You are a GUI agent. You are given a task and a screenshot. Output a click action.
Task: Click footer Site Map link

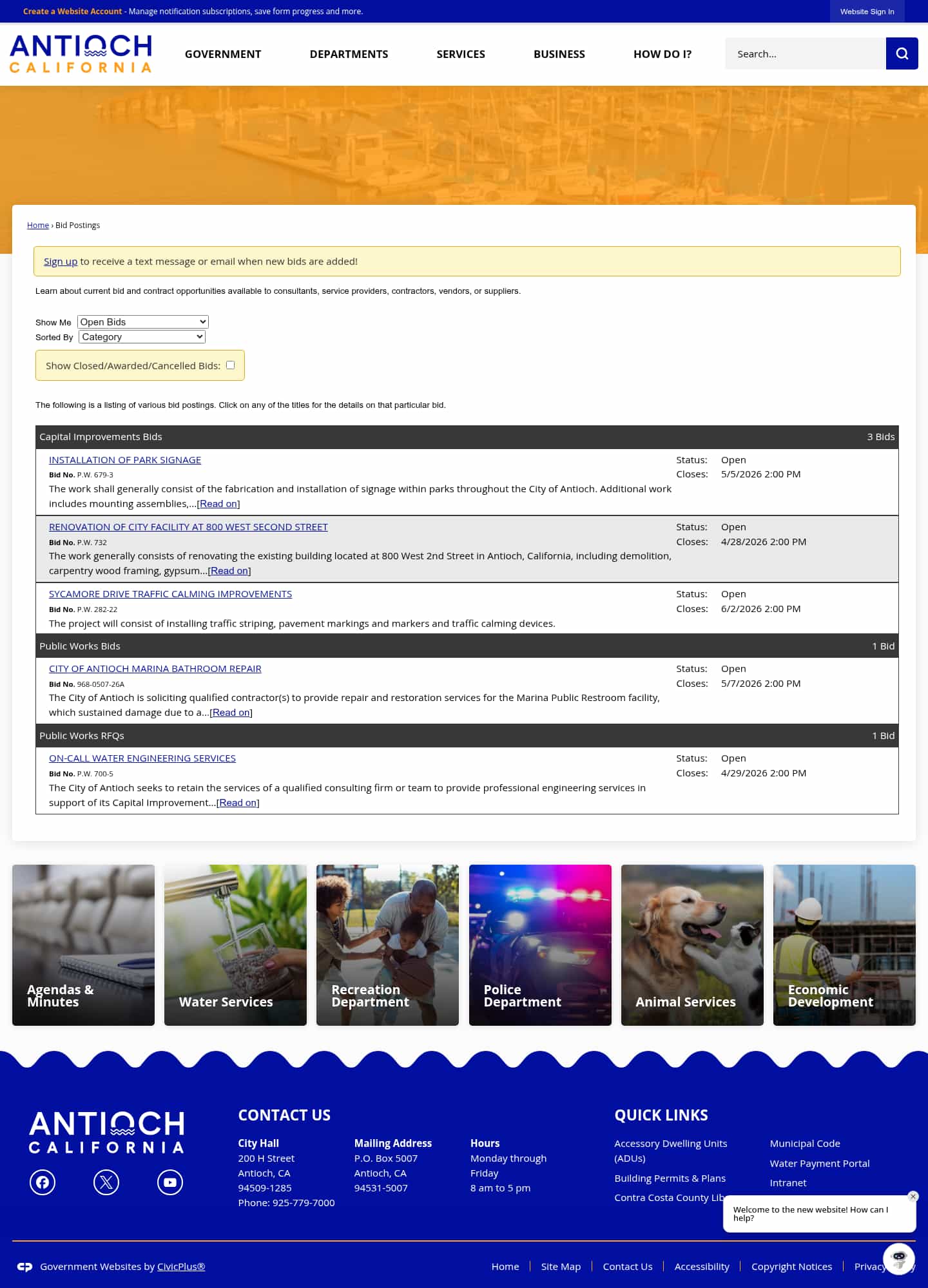point(561,1266)
